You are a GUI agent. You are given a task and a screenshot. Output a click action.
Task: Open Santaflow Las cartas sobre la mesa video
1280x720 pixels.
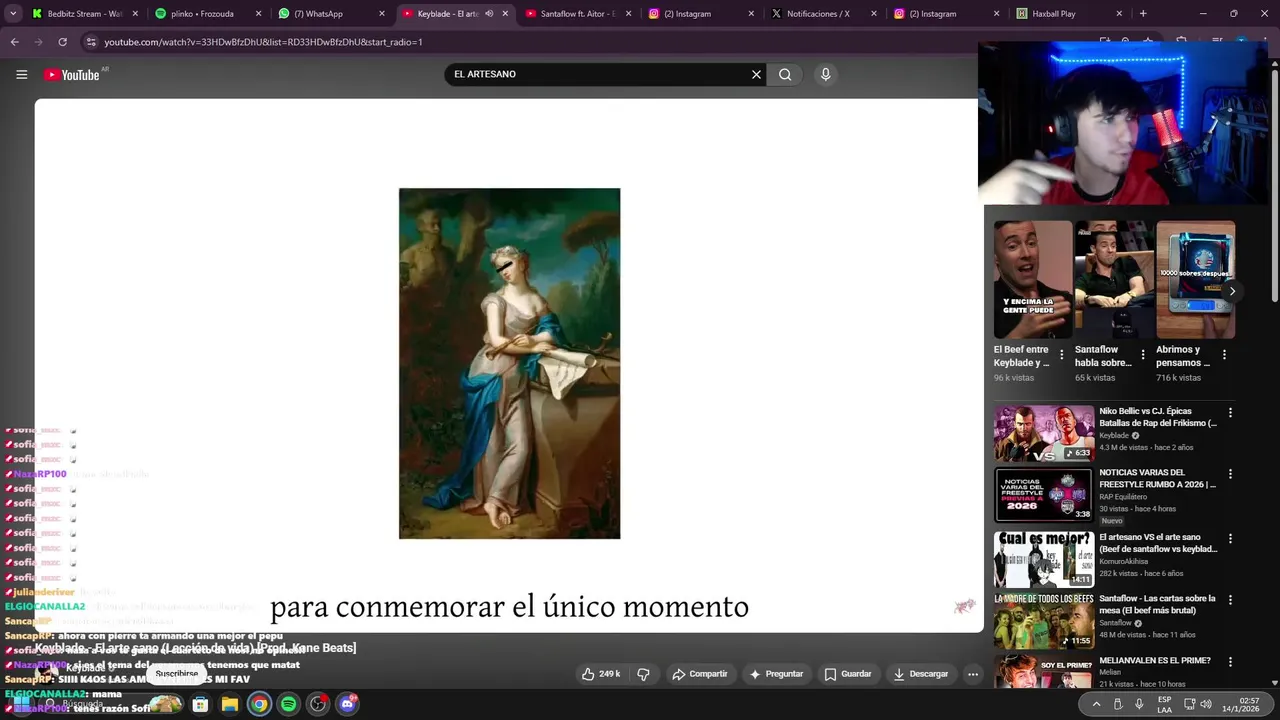click(x=1044, y=620)
